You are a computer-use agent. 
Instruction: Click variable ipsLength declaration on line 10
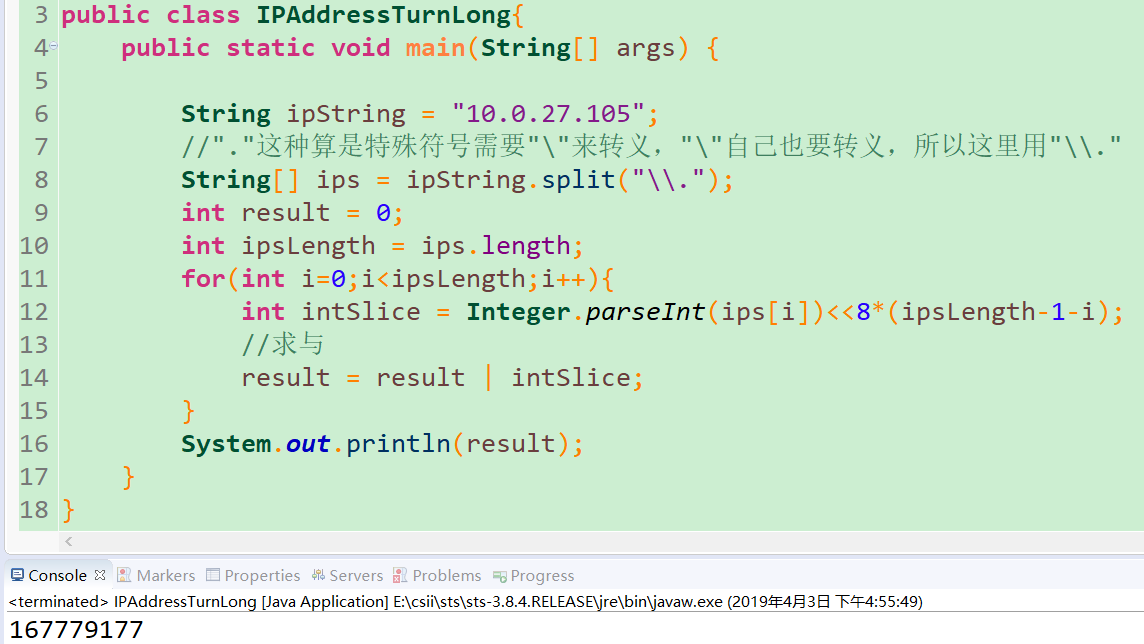click(308, 246)
